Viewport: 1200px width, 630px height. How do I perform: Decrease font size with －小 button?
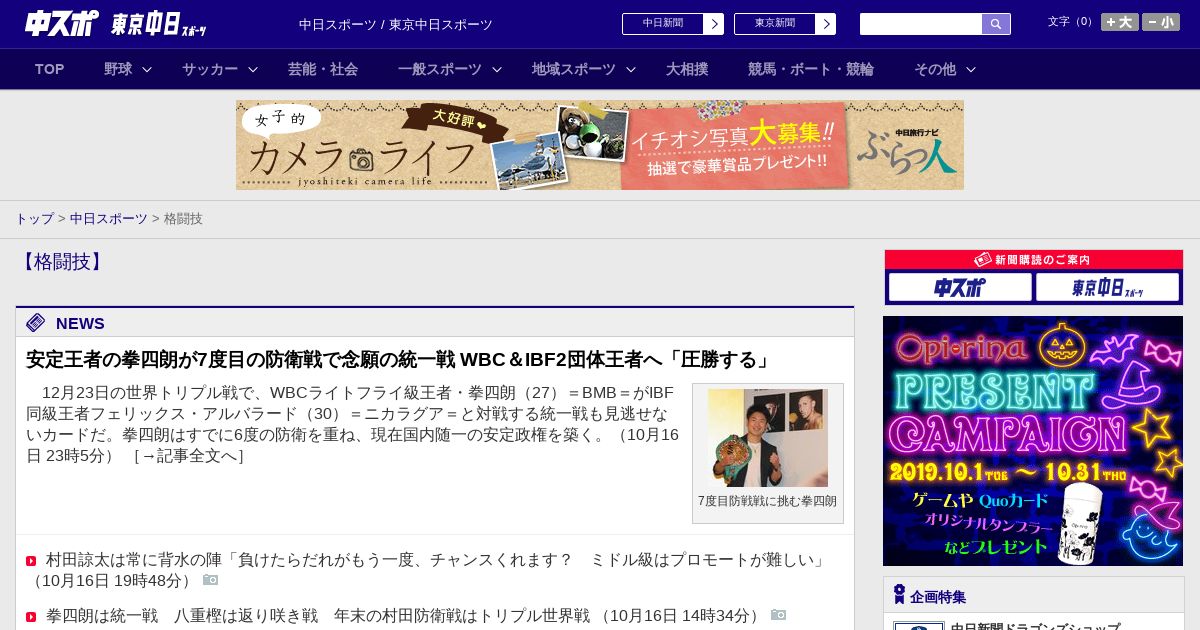[1161, 22]
